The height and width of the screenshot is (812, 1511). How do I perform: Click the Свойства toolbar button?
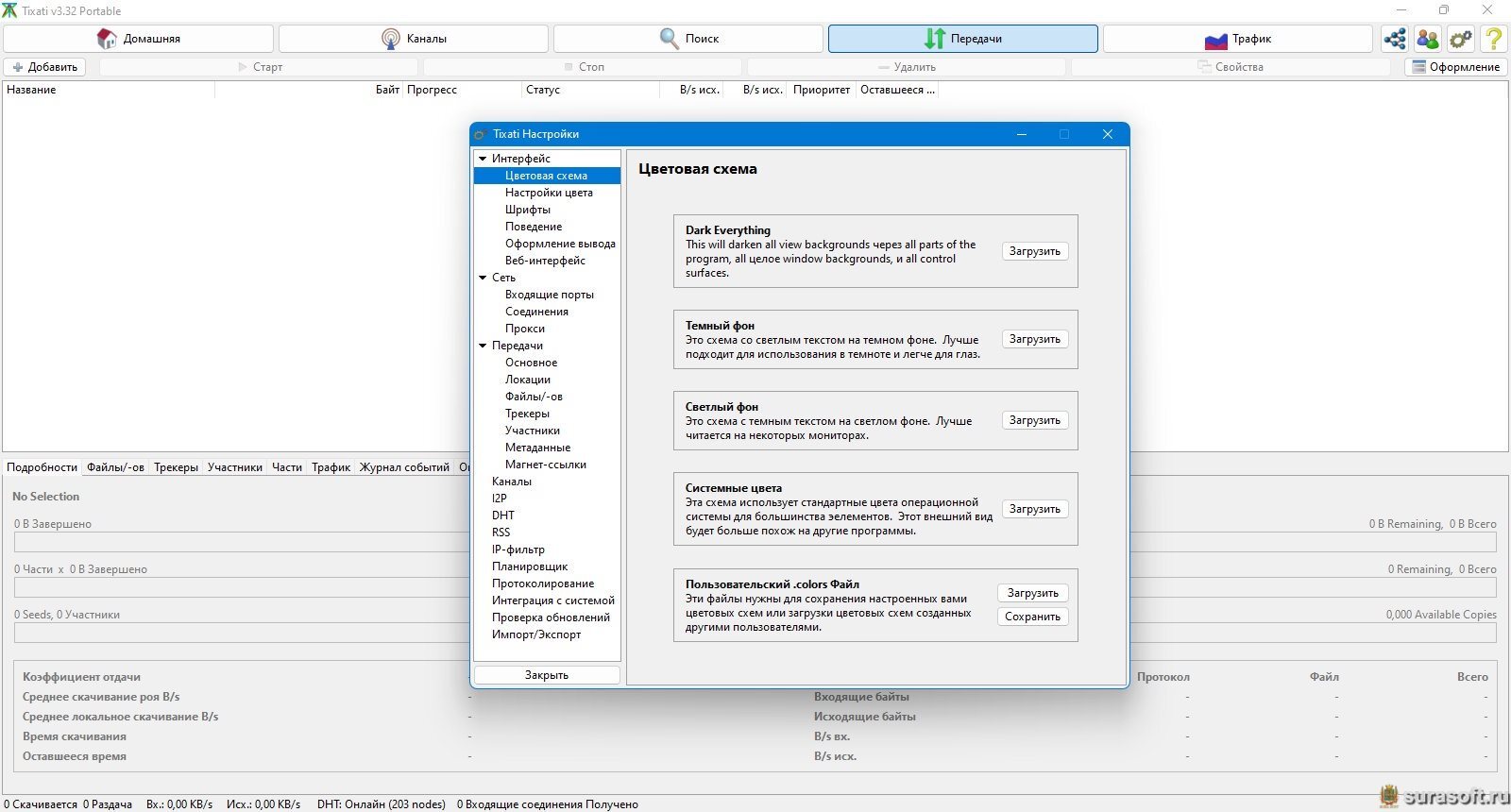[1231, 67]
